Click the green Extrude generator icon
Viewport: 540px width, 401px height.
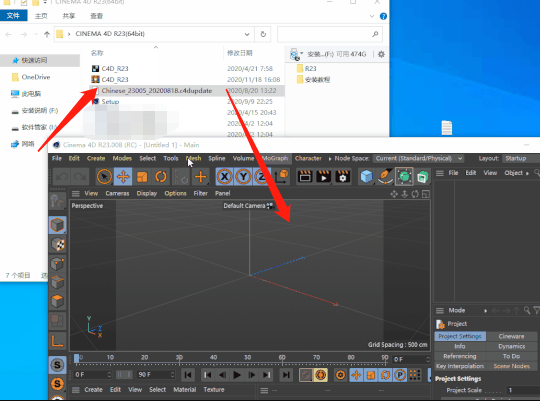pyautogui.click(x=423, y=177)
